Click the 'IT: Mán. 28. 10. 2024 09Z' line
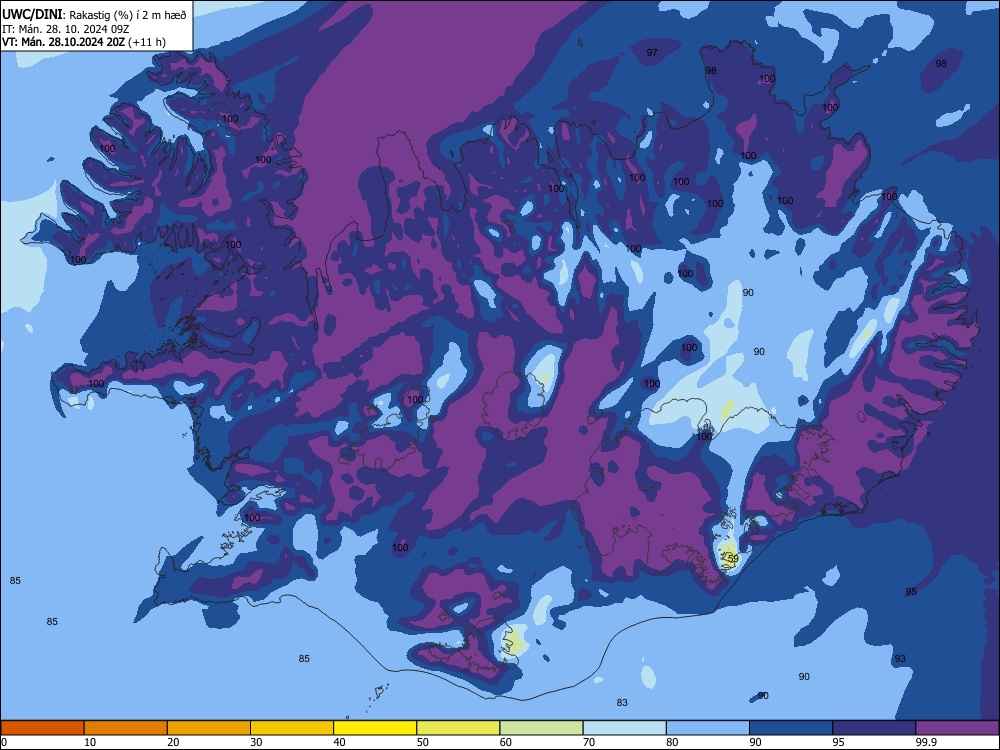Screen dimensions: 1000x750 [x=65, y=29]
